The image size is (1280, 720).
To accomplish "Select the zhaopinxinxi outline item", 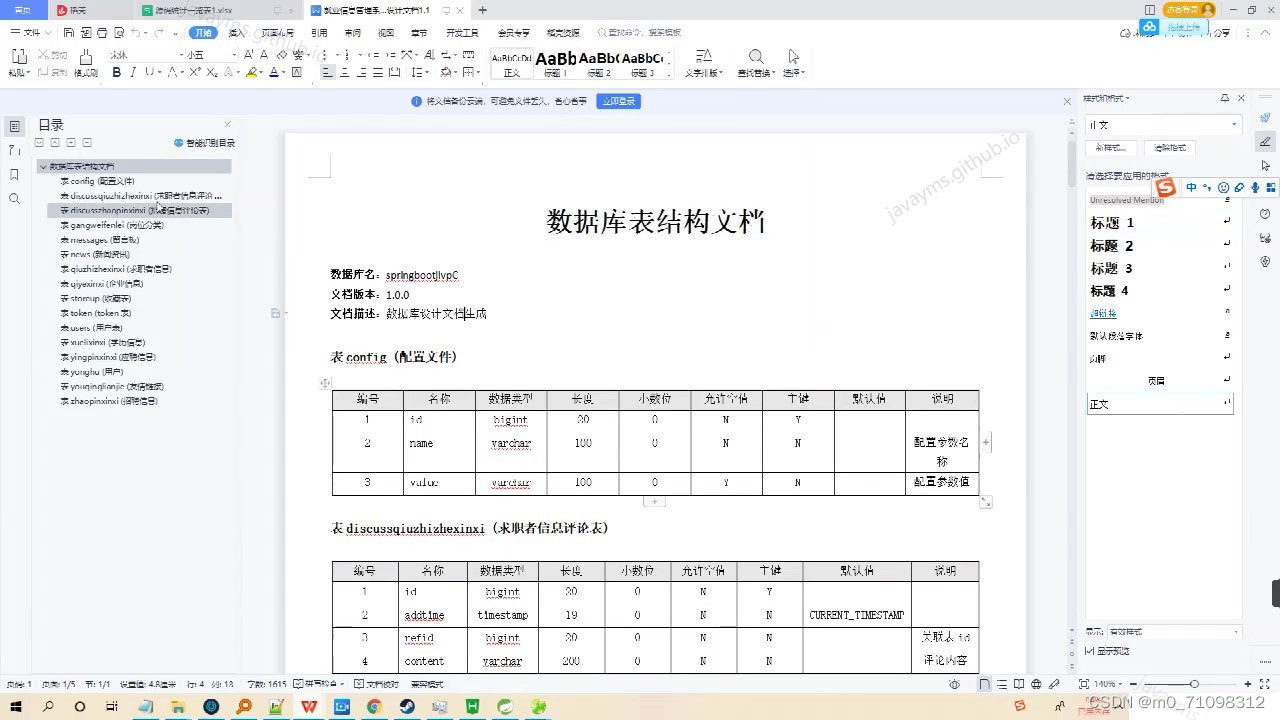I will tap(108, 401).
